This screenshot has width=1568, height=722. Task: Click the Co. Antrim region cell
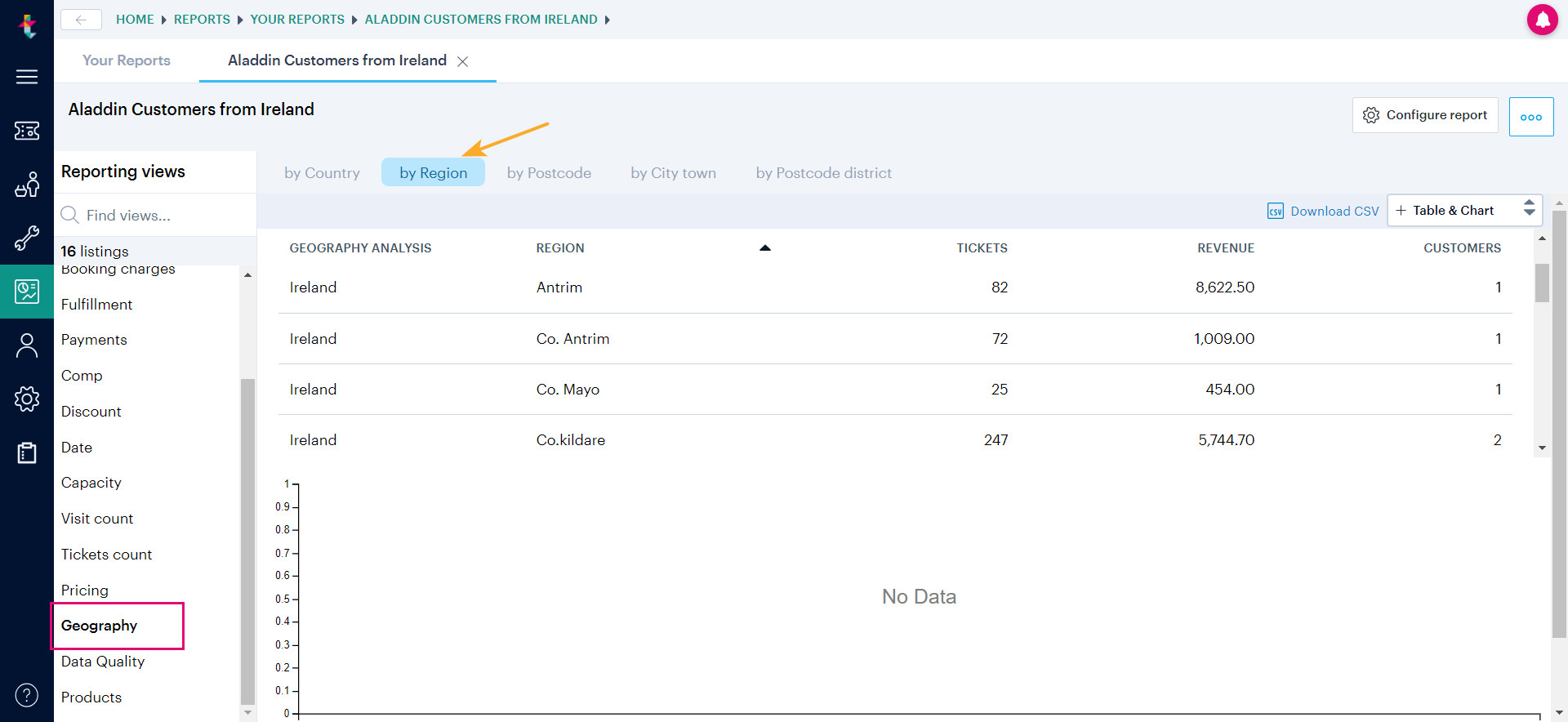[572, 339]
